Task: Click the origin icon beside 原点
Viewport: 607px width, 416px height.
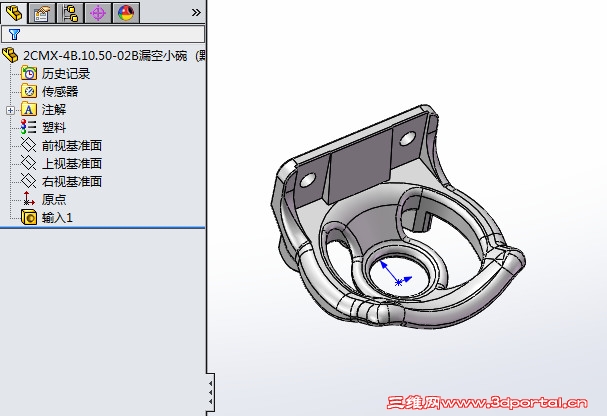Action: 29,199
